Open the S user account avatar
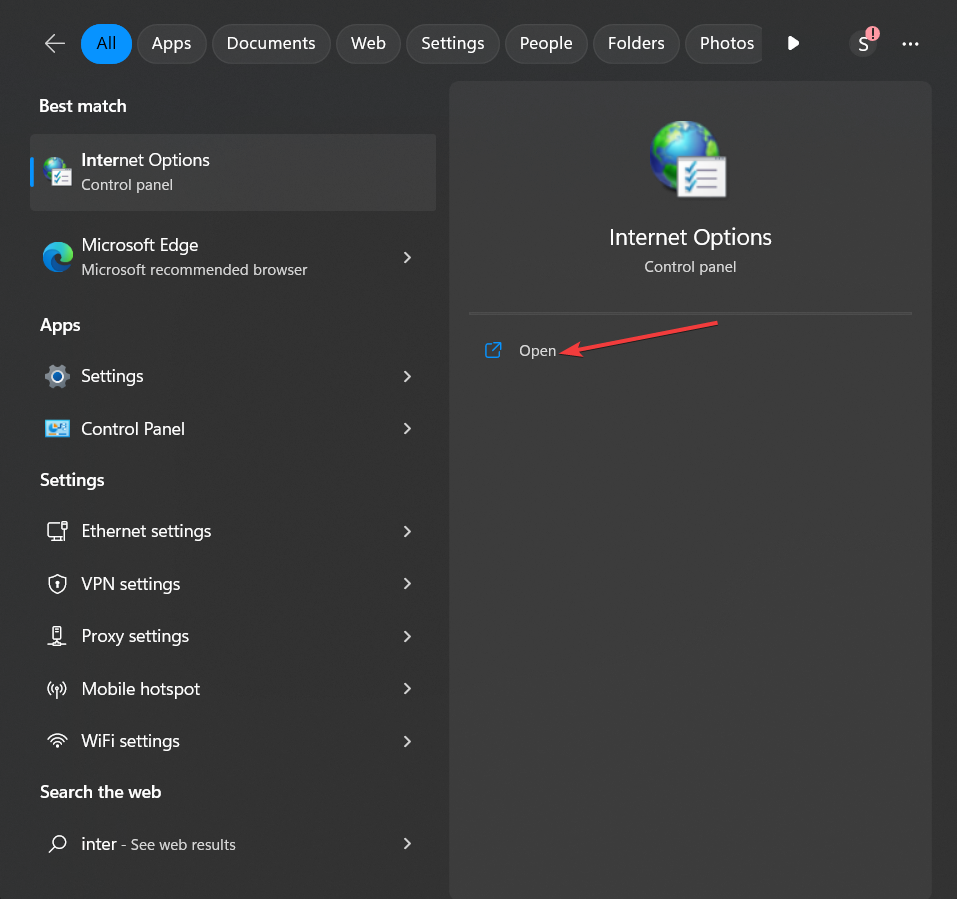The height and width of the screenshot is (899, 957). [864, 43]
